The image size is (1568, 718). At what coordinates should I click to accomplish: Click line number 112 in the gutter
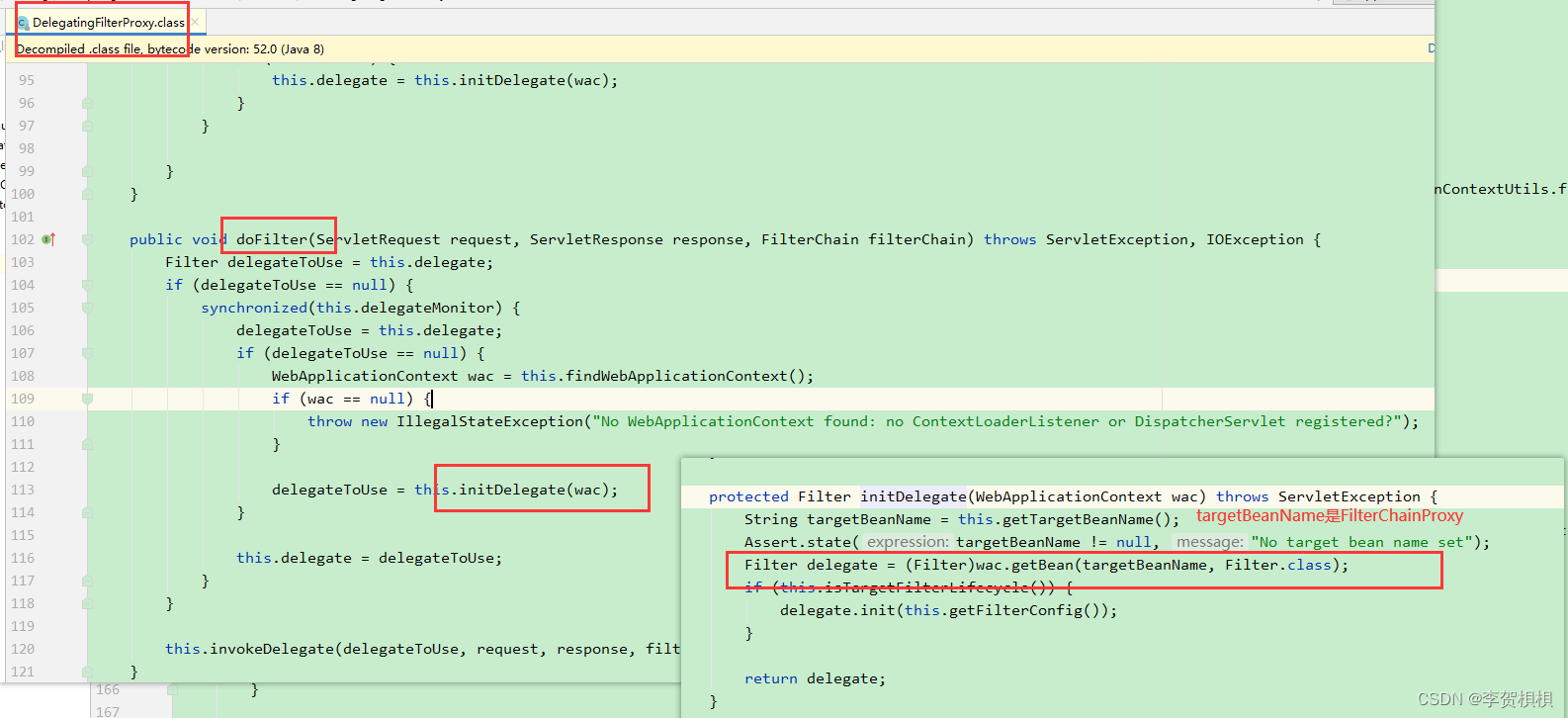tap(22, 467)
